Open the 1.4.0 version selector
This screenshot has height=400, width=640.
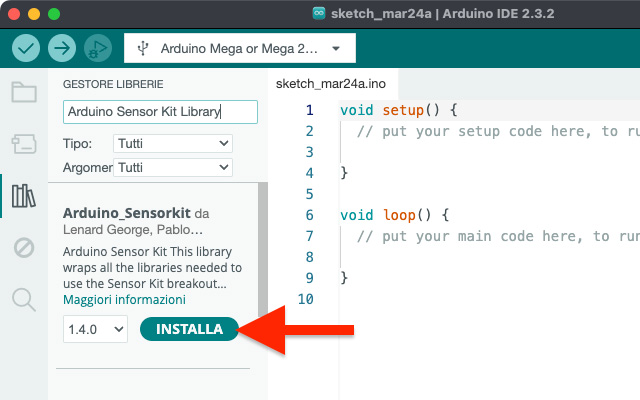[96, 329]
